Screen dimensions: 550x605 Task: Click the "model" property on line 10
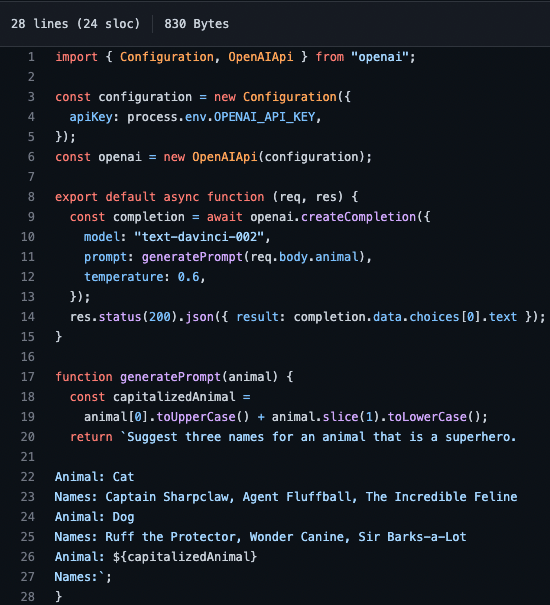[x=102, y=237]
